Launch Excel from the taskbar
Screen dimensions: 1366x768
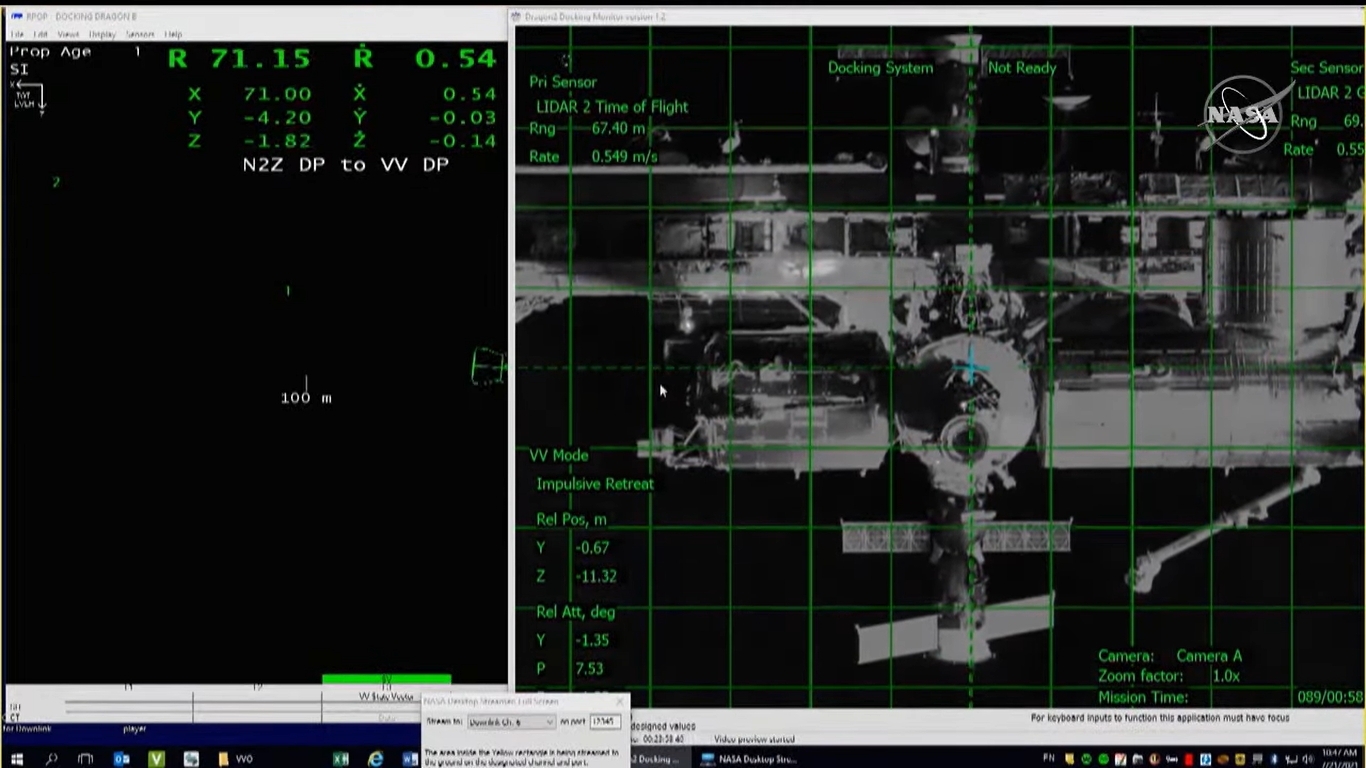pyautogui.click(x=341, y=759)
